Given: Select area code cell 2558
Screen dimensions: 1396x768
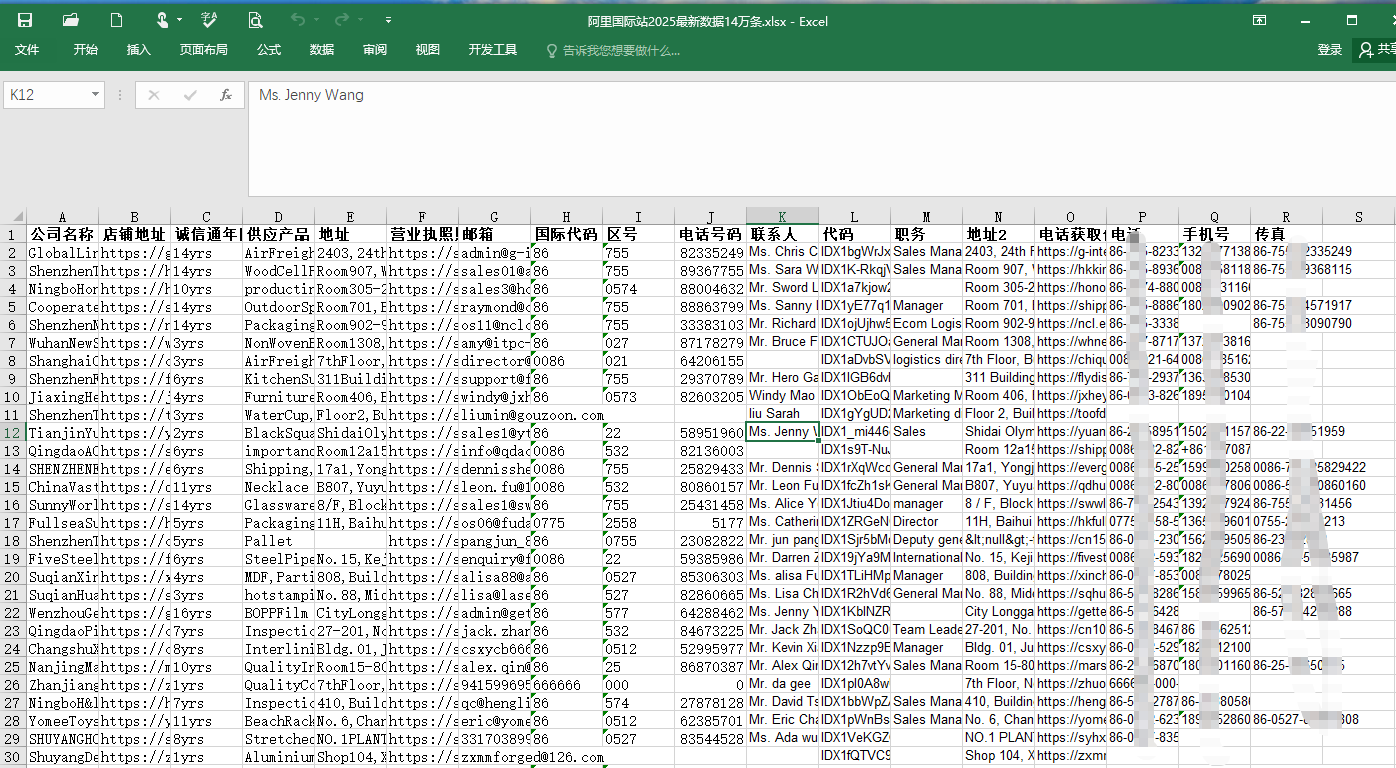Looking at the screenshot, I should click(x=639, y=522).
